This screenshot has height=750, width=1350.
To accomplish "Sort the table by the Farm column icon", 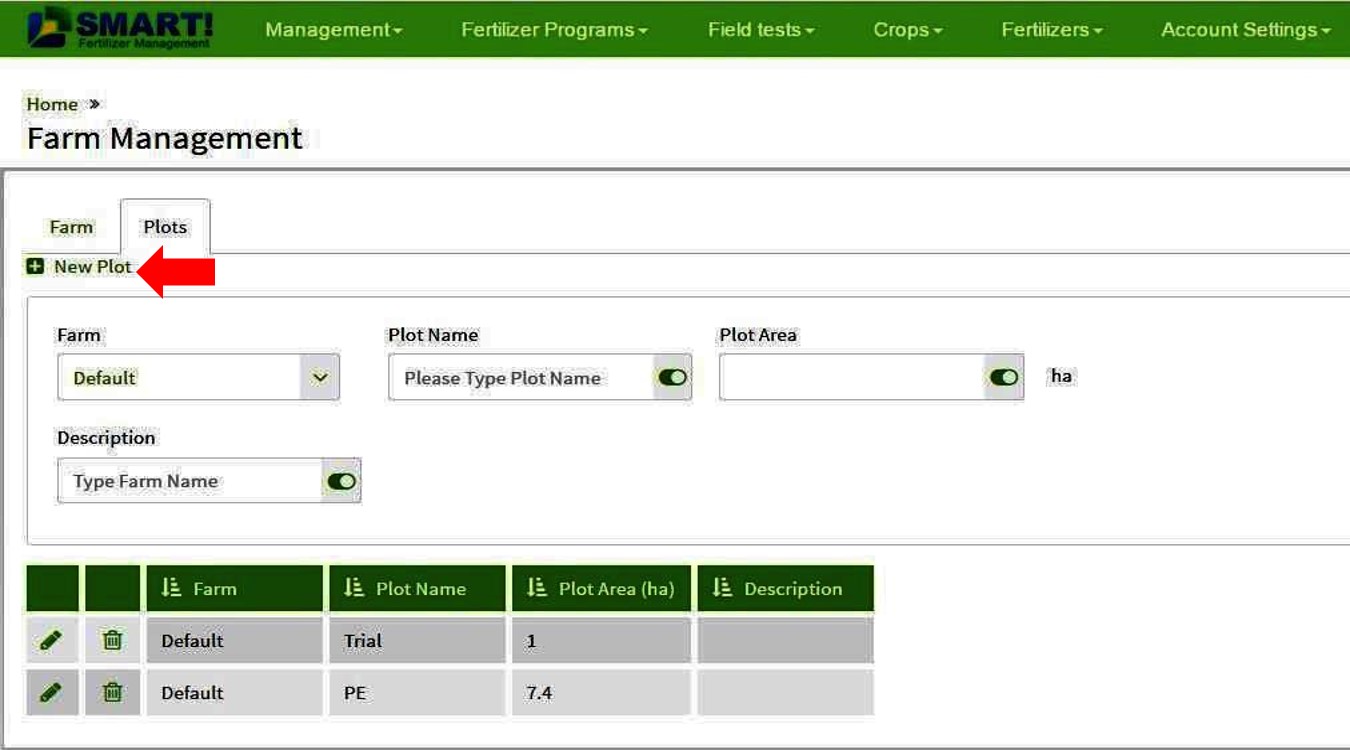I will coord(171,588).
